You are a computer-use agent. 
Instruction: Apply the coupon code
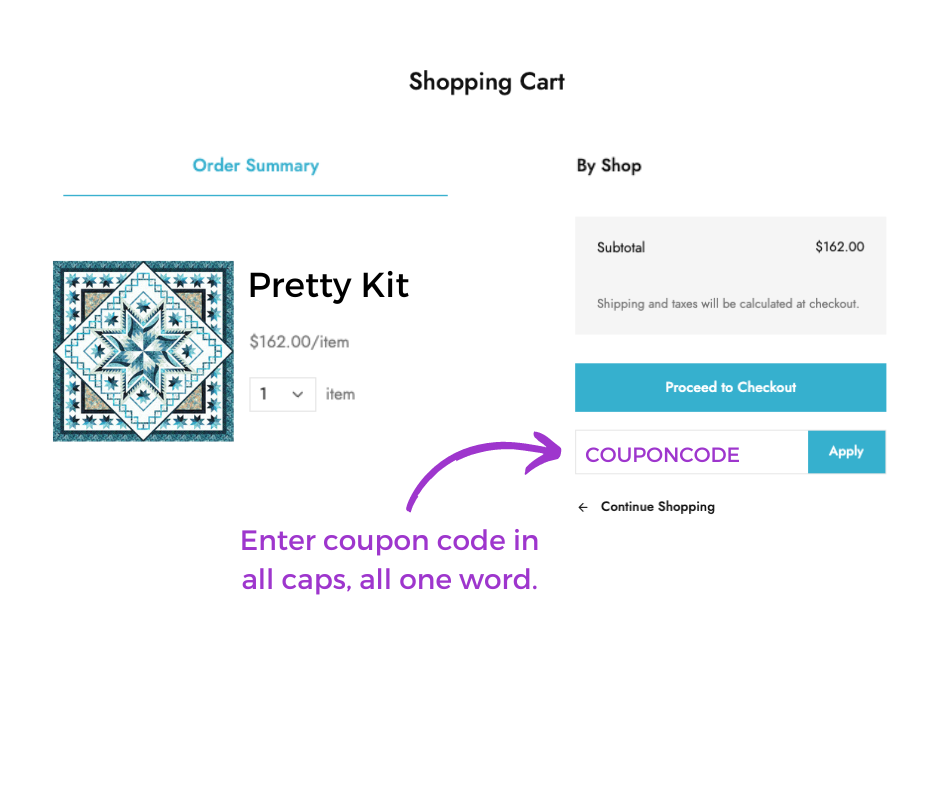(846, 452)
